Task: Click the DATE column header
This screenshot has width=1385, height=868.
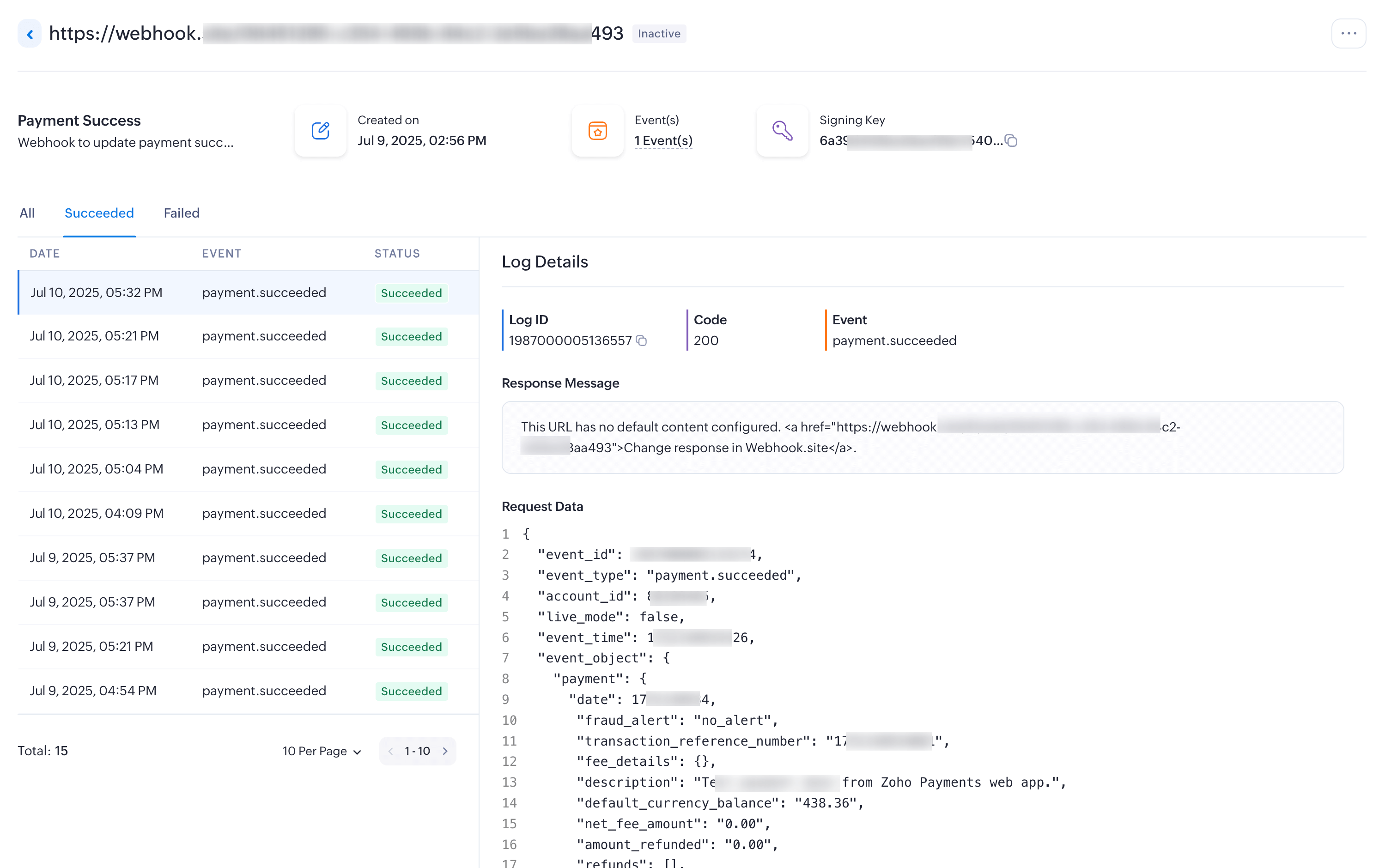Action: [x=44, y=254]
